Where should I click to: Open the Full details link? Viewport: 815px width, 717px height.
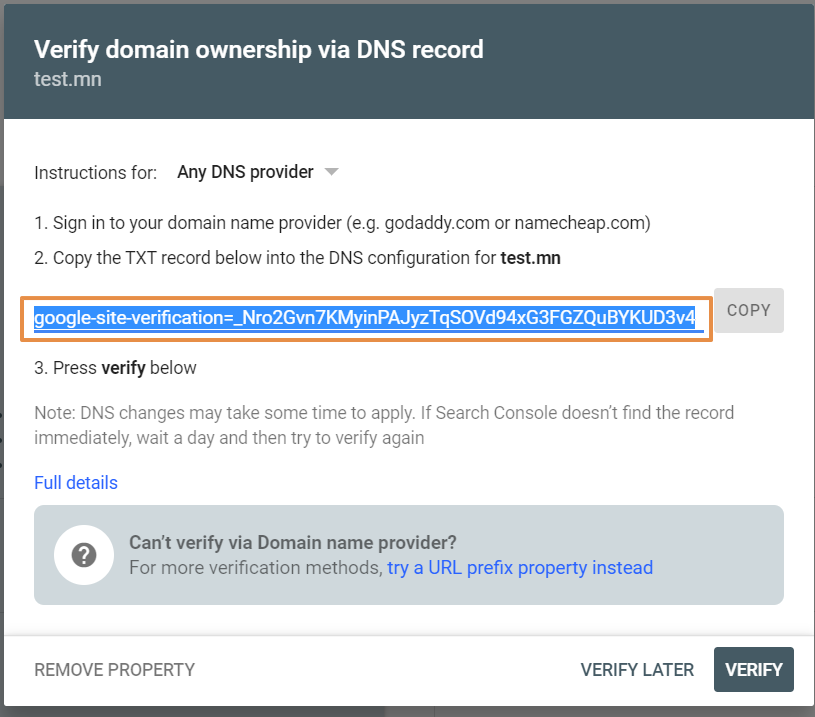point(76,483)
